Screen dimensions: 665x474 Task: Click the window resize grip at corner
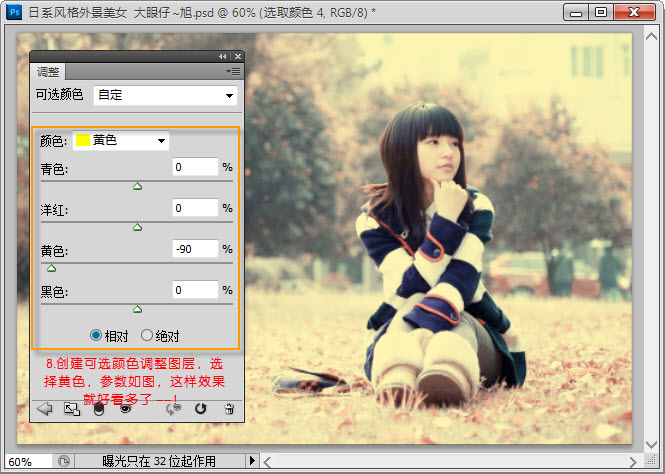click(x=651, y=460)
